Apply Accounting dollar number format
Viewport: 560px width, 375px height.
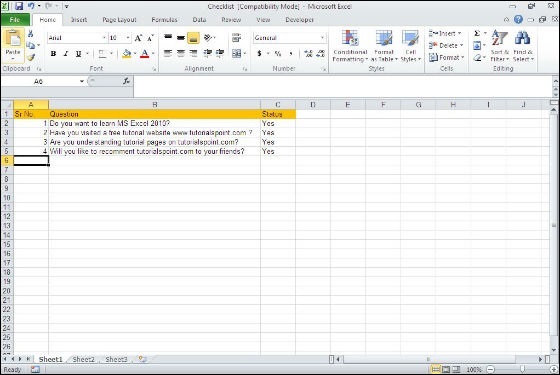coord(259,54)
